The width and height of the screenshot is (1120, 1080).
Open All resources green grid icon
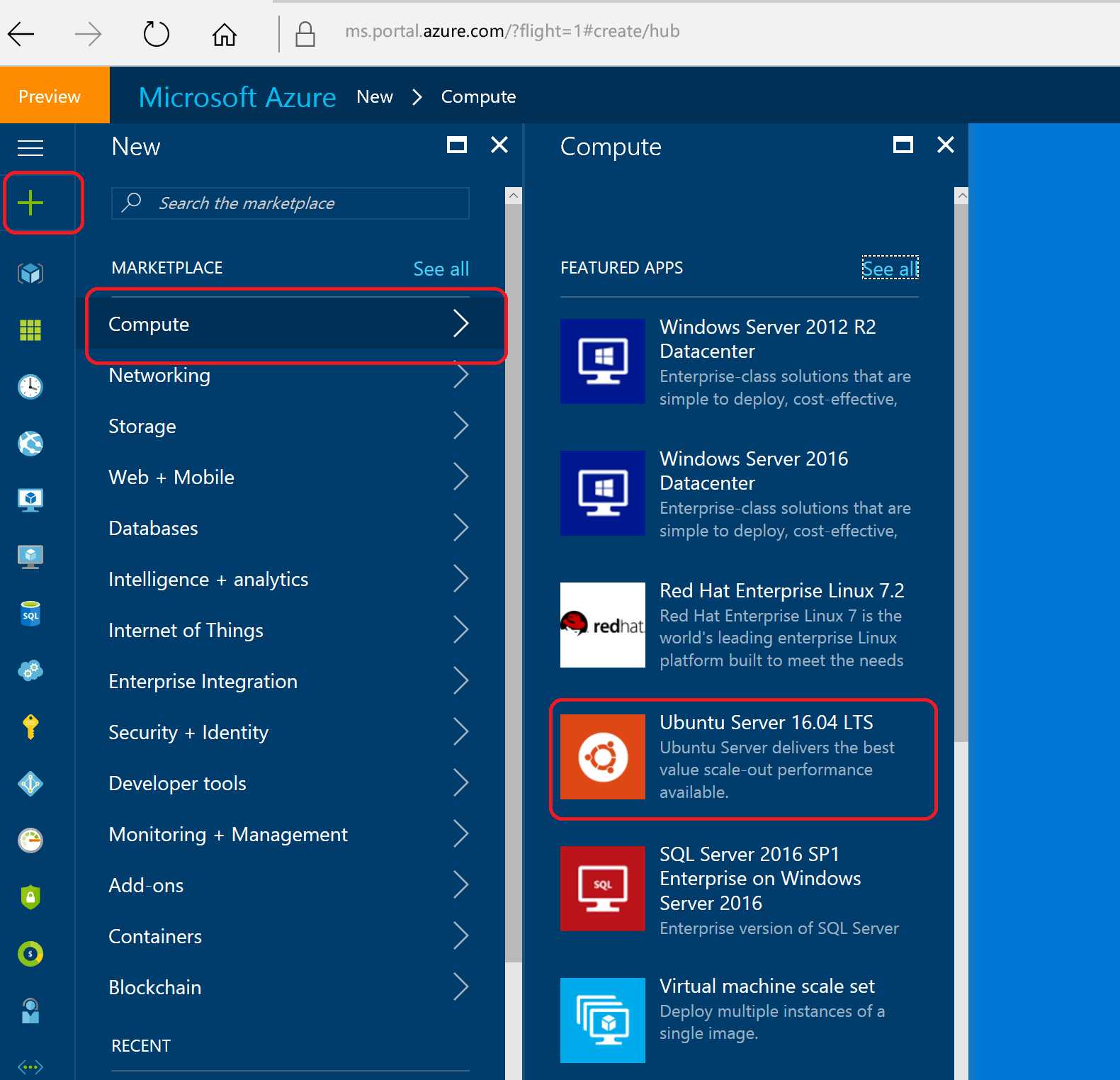(x=30, y=330)
